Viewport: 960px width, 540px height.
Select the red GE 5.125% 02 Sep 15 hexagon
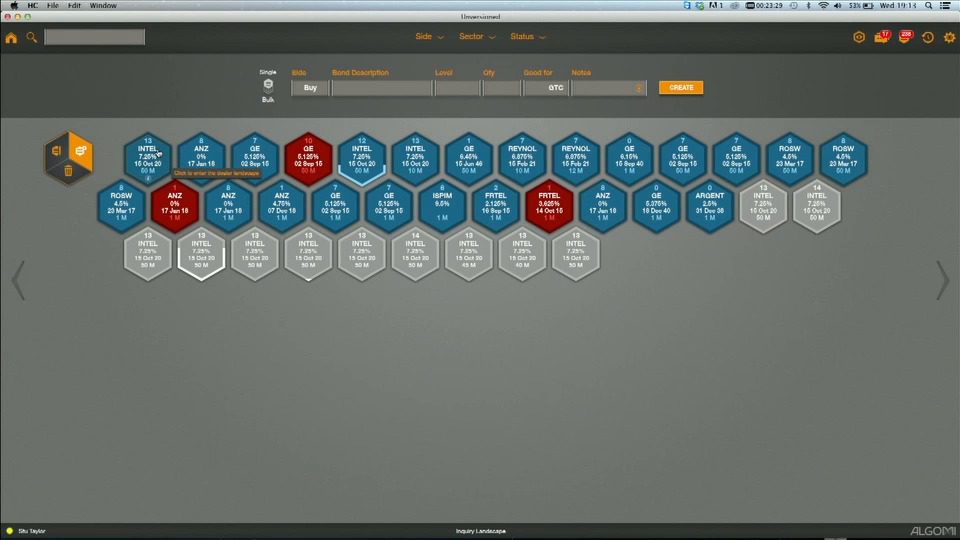coord(309,158)
